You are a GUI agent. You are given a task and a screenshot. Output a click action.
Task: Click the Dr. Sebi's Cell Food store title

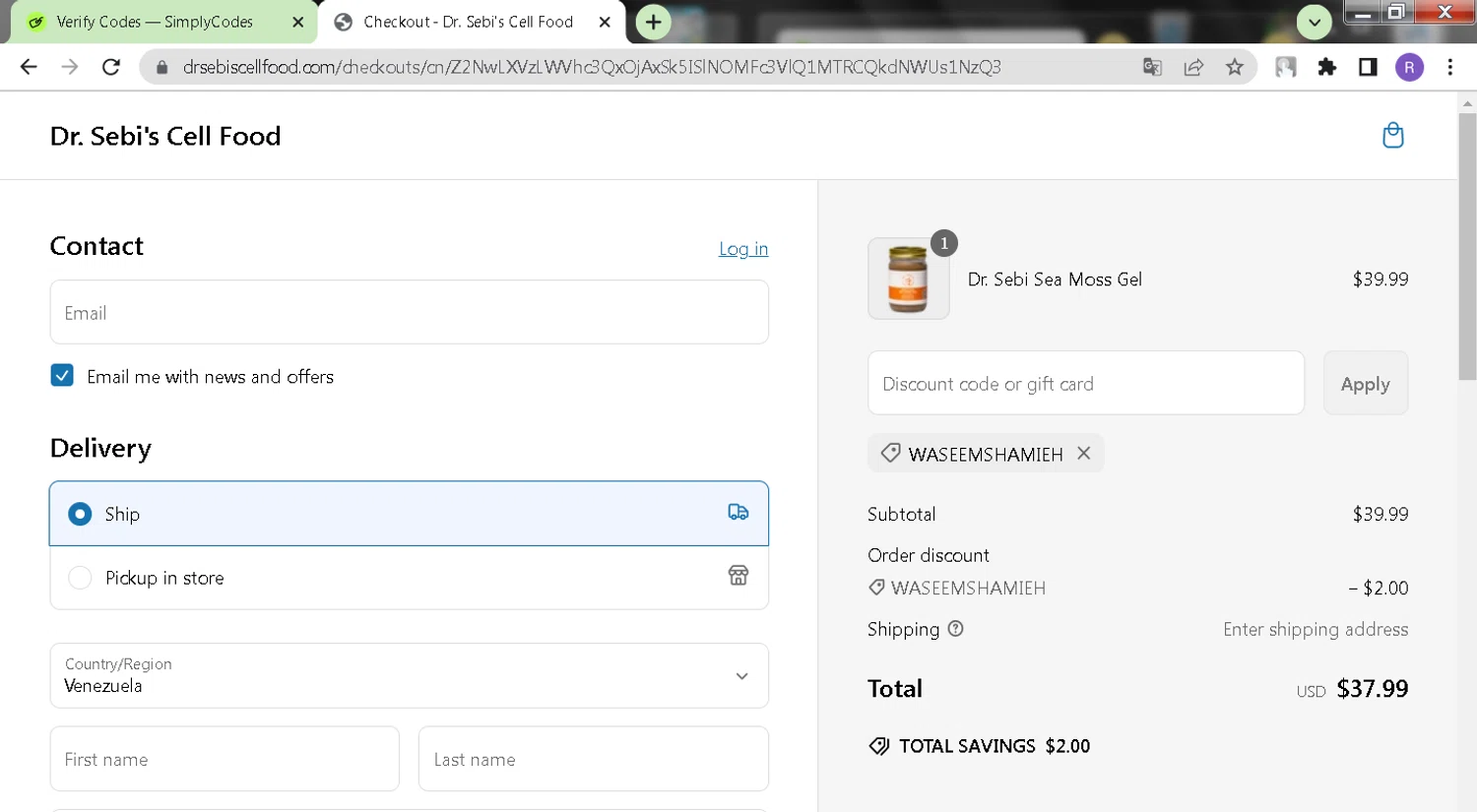click(165, 136)
